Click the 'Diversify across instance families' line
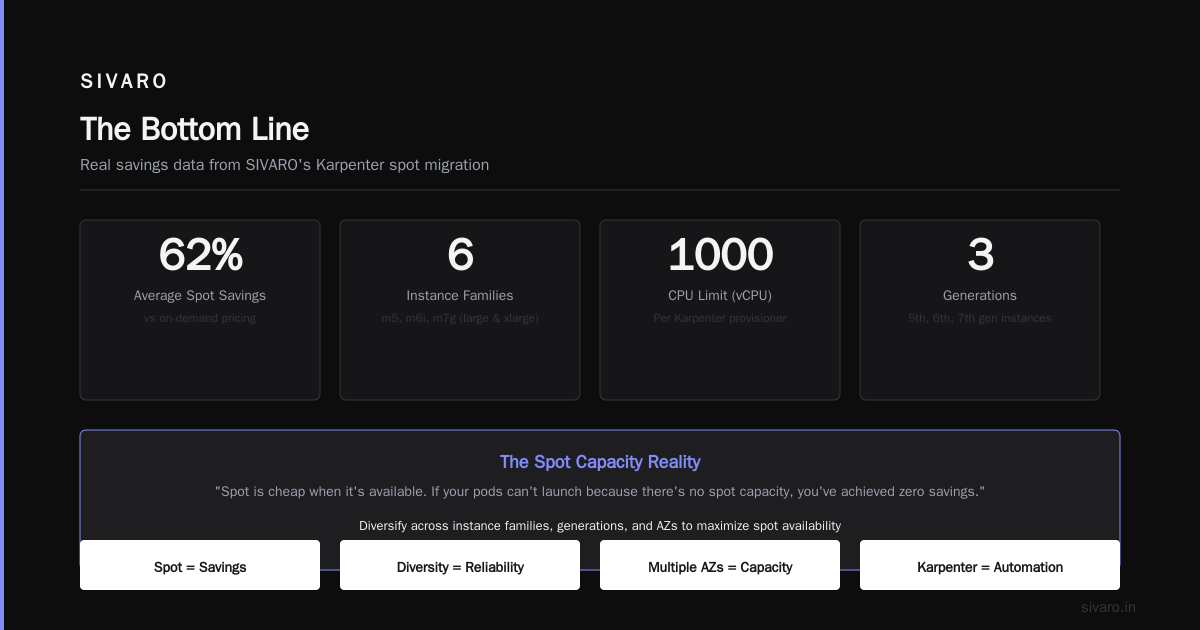The image size is (1200, 630). (x=600, y=526)
